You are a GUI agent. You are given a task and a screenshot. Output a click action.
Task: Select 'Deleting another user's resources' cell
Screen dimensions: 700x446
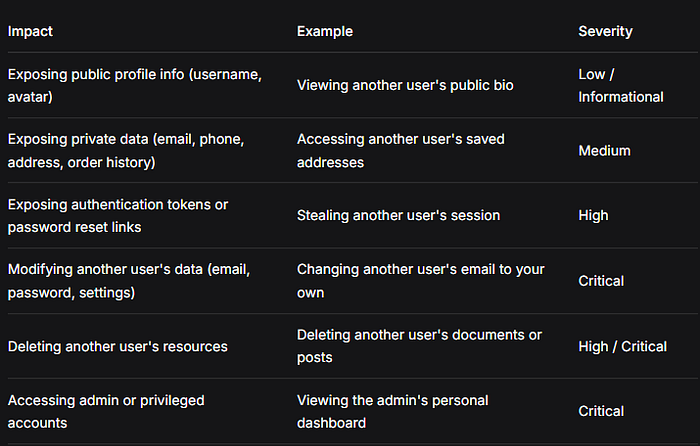click(x=117, y=346)
